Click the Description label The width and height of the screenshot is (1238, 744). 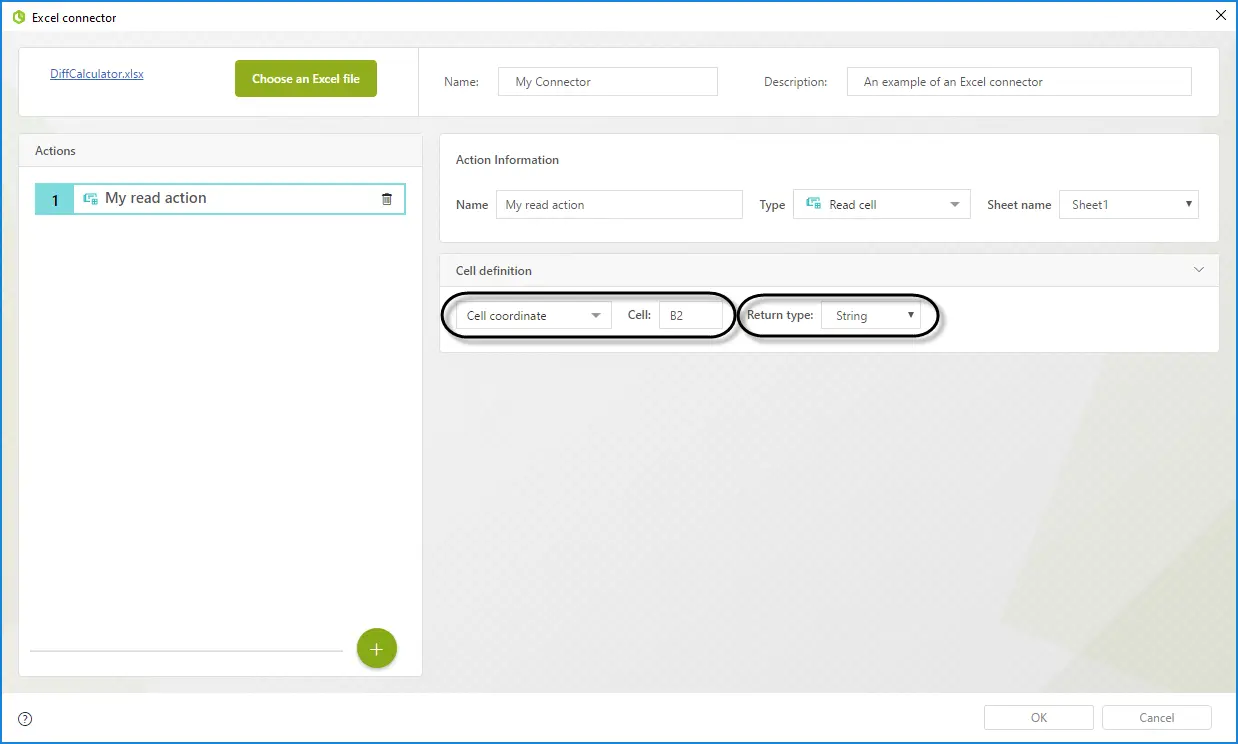pos(796,82)
